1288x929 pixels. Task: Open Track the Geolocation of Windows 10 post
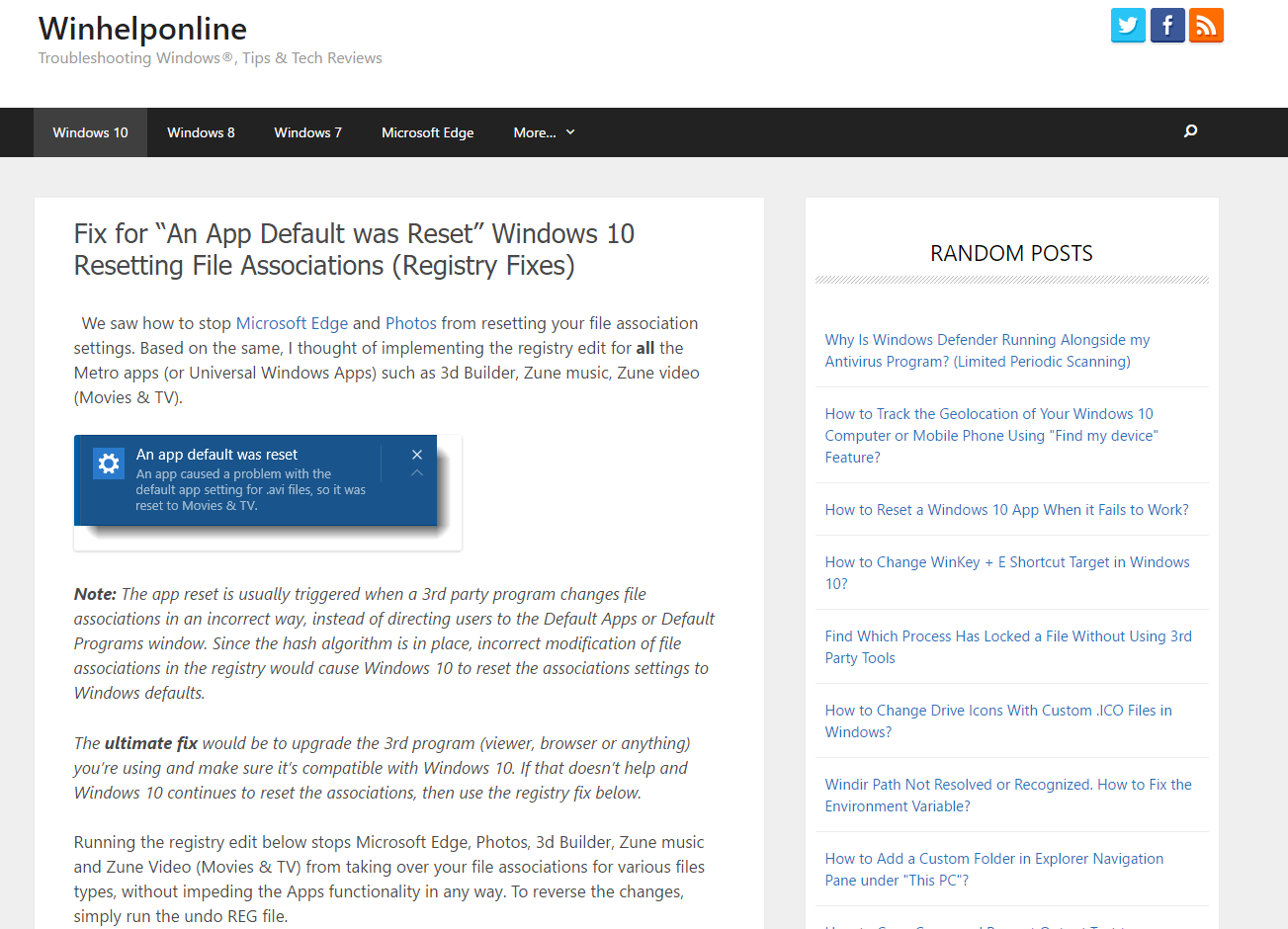tap(991, 436)
